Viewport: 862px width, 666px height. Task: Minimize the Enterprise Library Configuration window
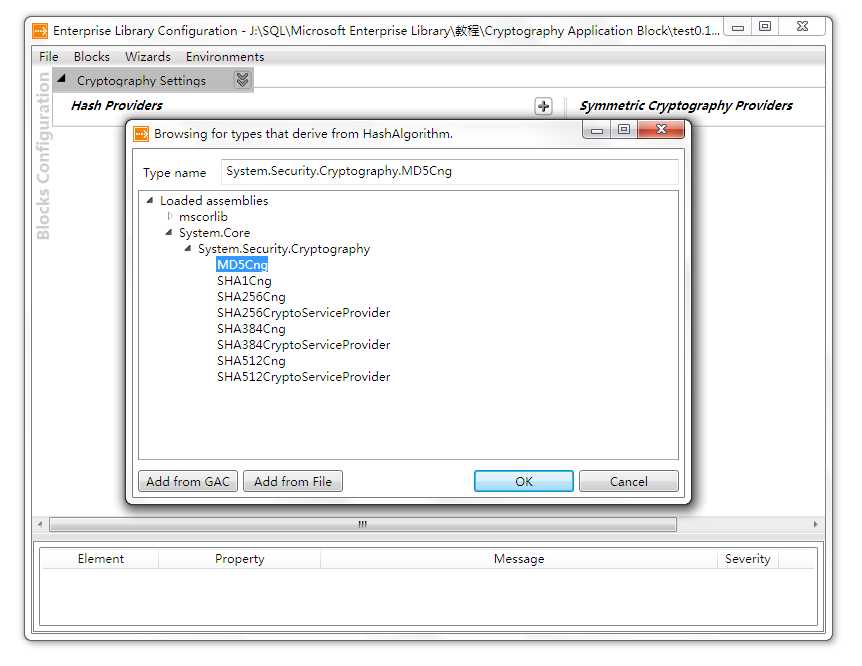(x=738, y=27)
